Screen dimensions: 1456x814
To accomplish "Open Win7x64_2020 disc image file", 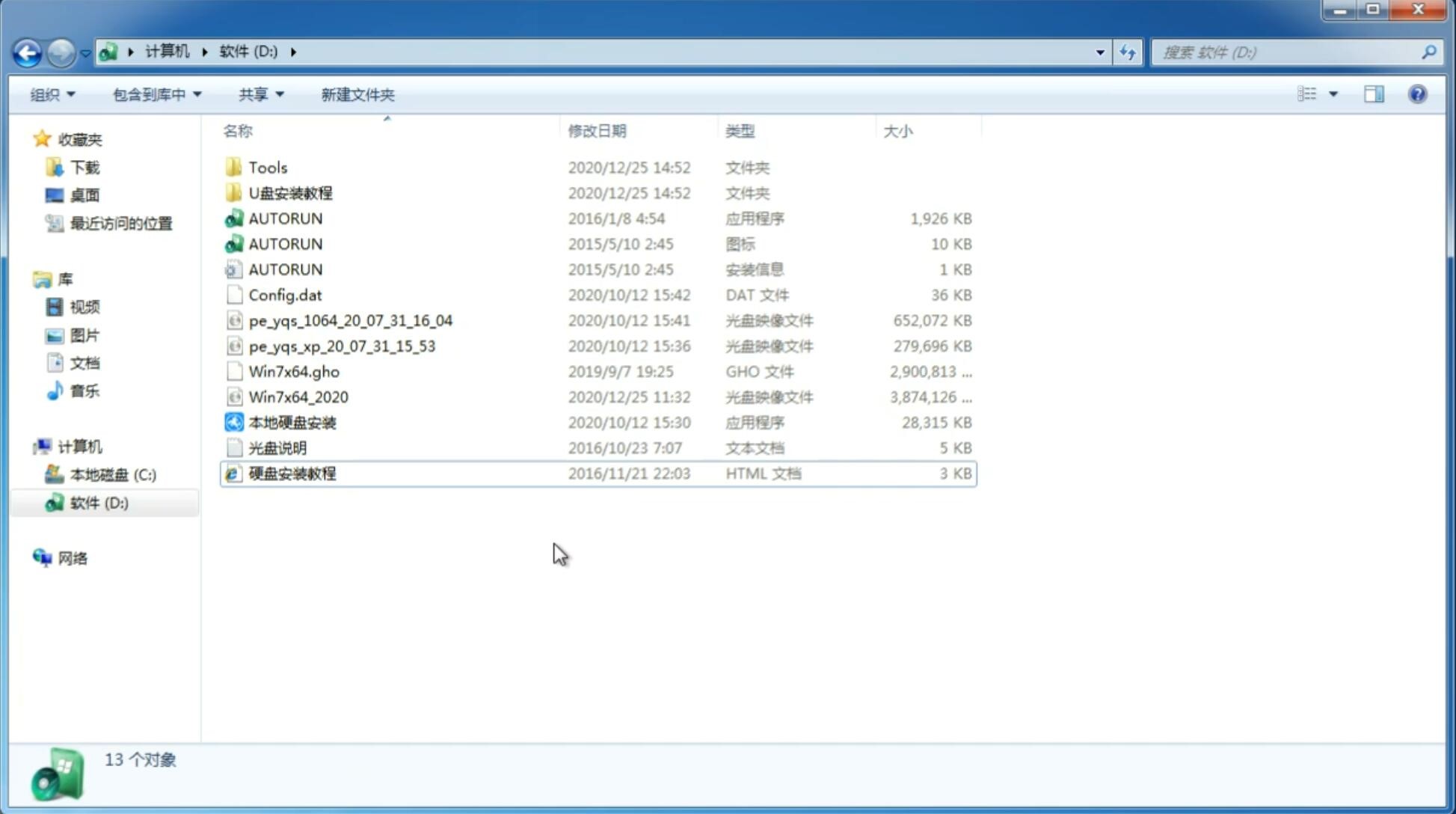I will click(x=297, y=396).
